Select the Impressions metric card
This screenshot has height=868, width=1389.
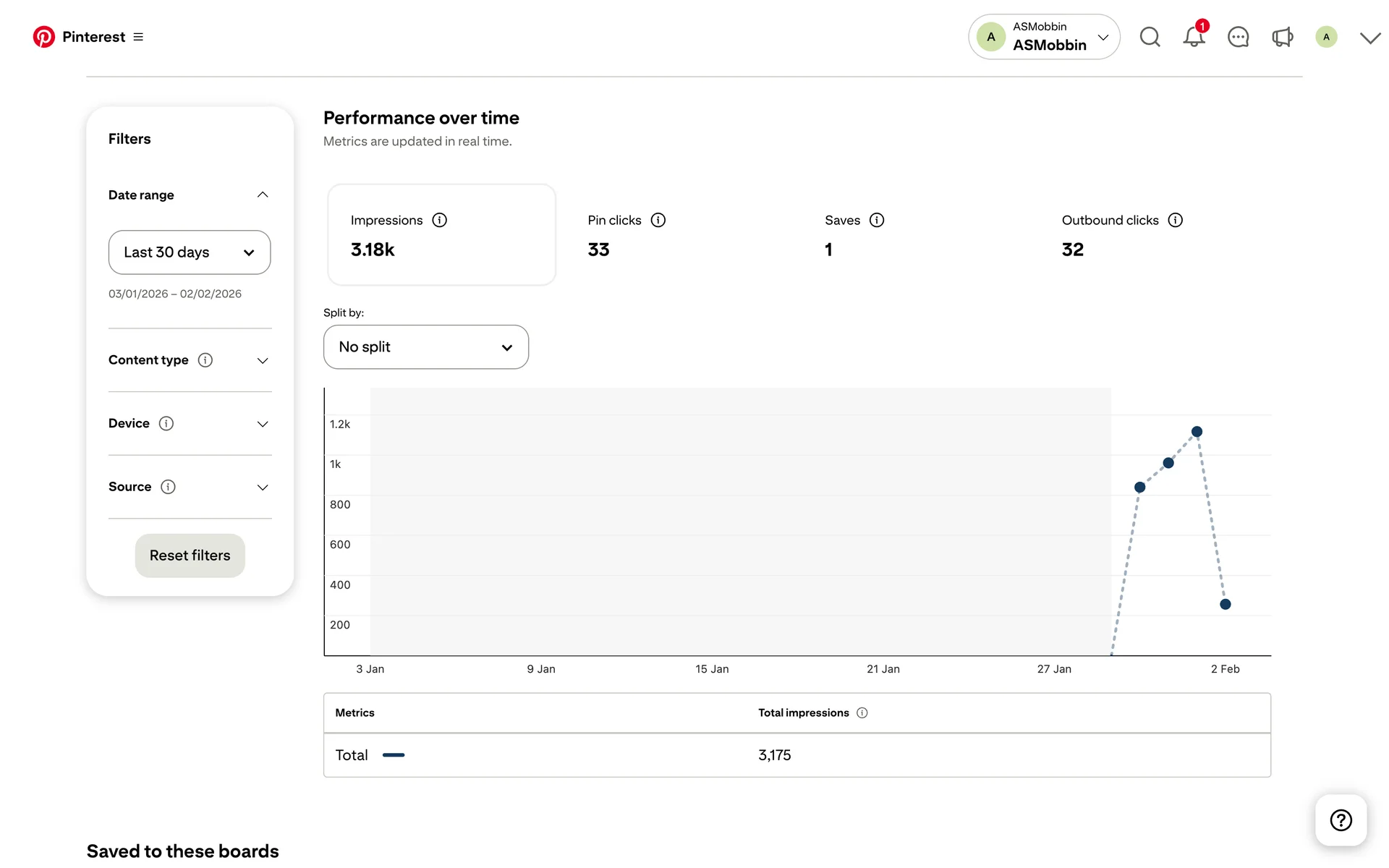click(441, 235)
